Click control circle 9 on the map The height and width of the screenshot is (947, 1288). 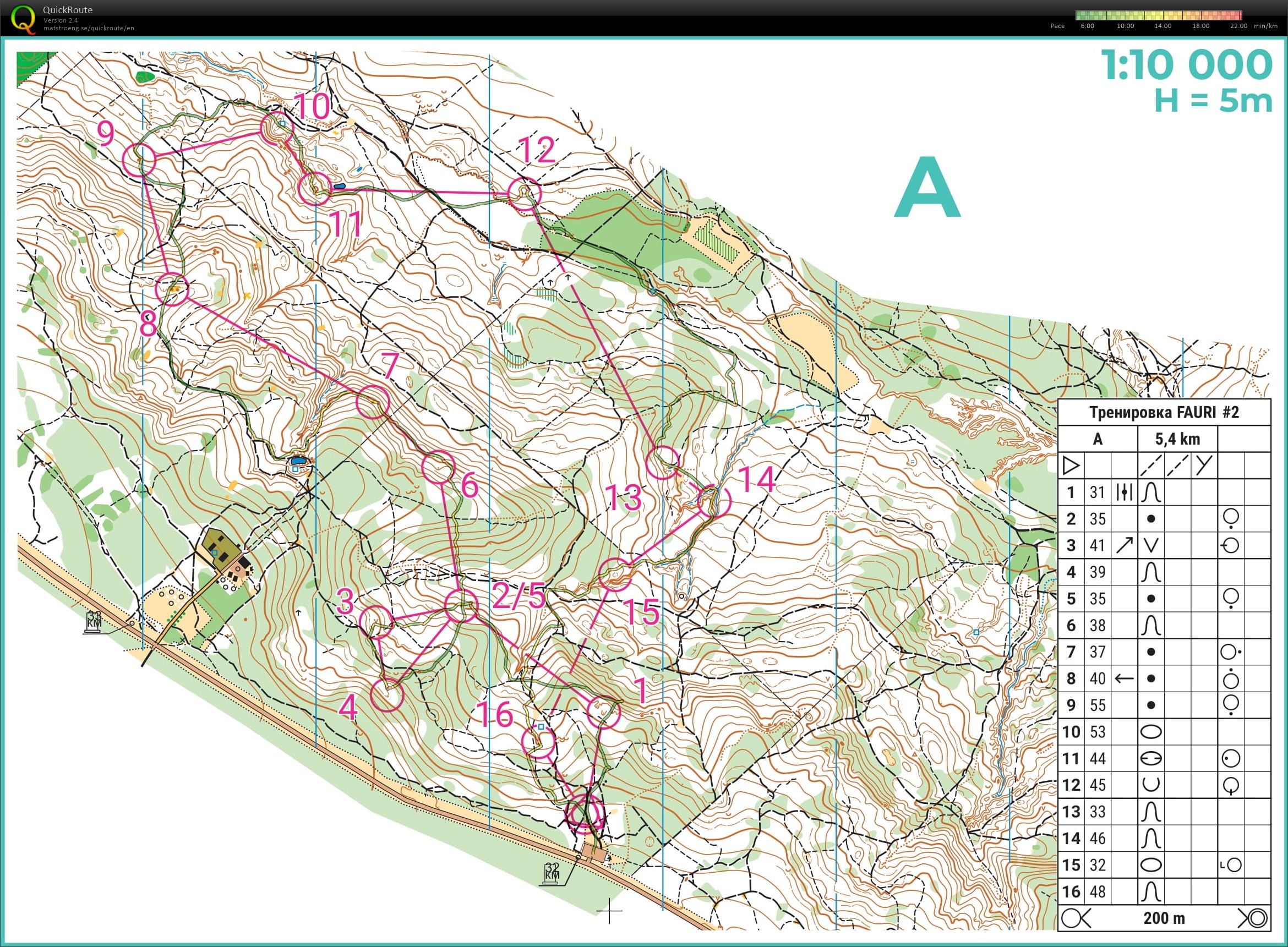click(139, 160)
